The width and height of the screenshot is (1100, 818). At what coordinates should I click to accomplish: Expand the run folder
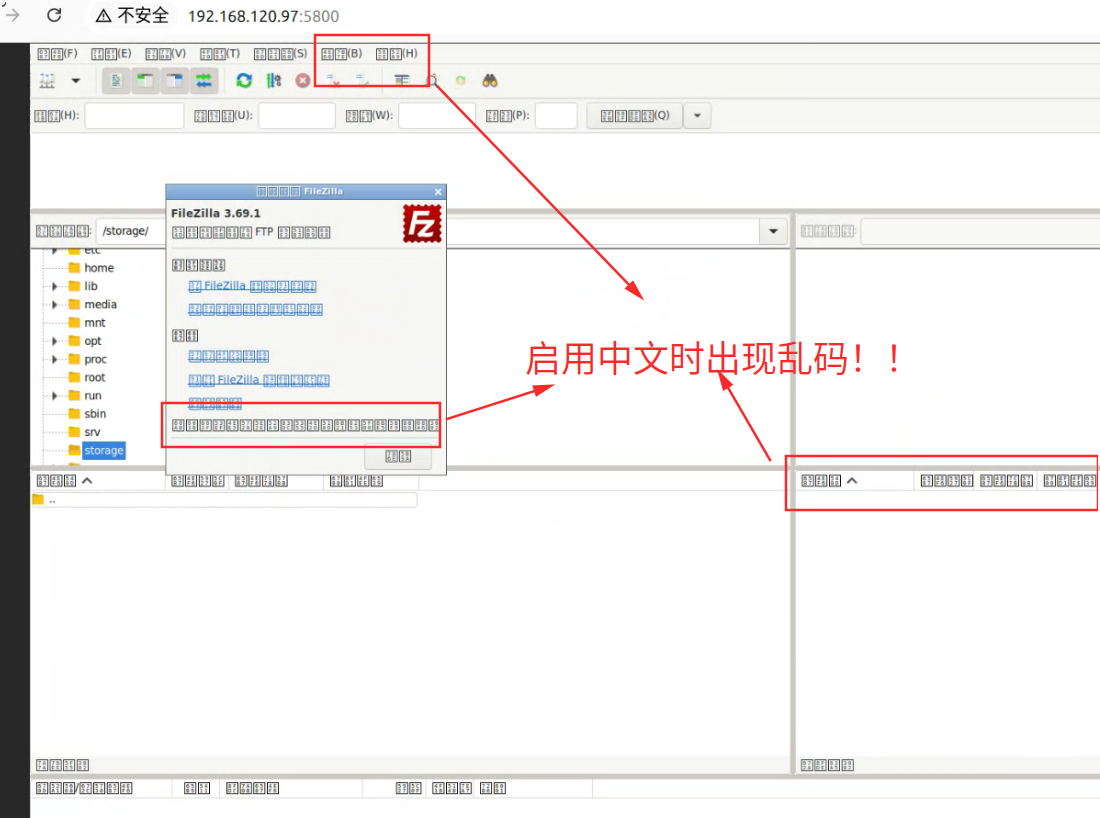(55, 396)
